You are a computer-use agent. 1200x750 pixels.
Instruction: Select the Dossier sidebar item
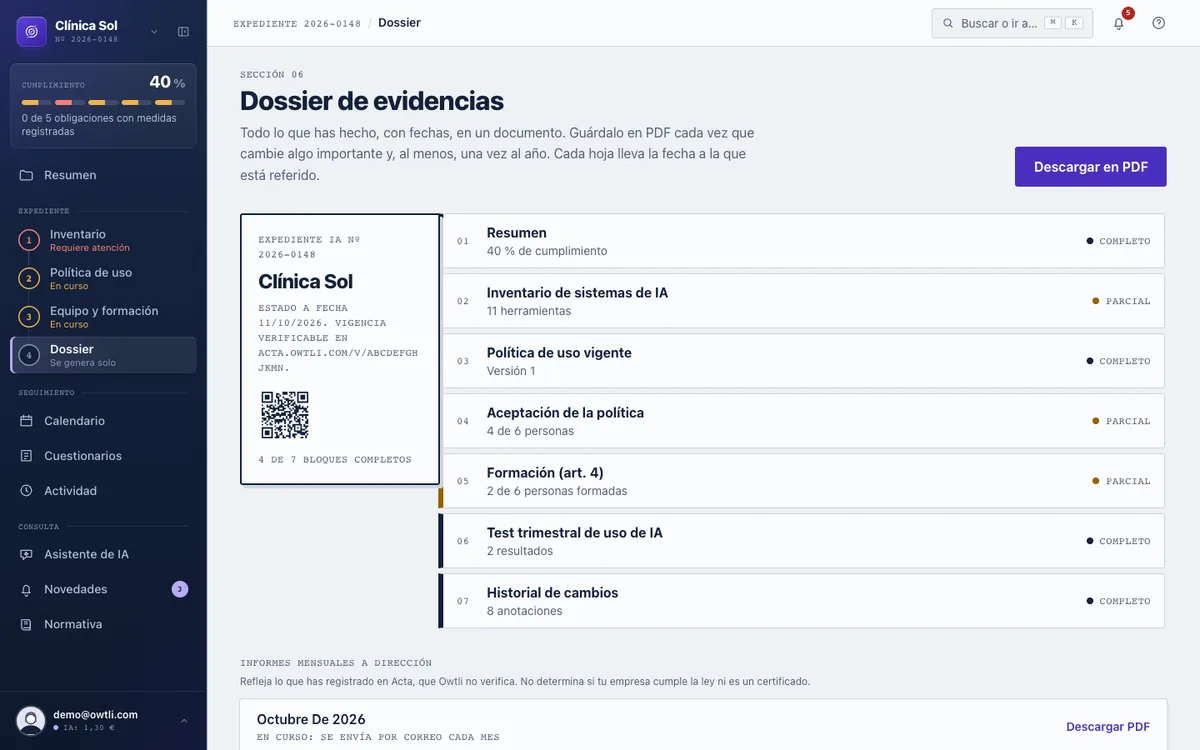tap(103, 355)
